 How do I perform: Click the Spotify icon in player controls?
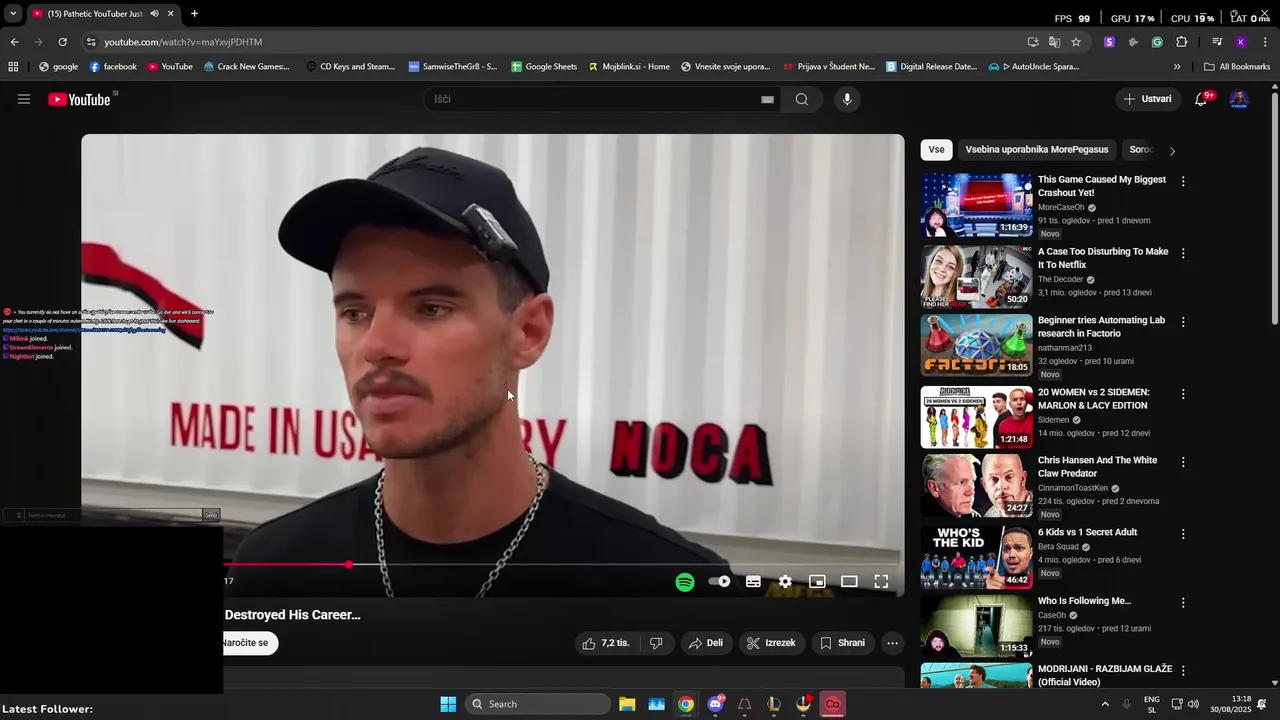(685, 582)
